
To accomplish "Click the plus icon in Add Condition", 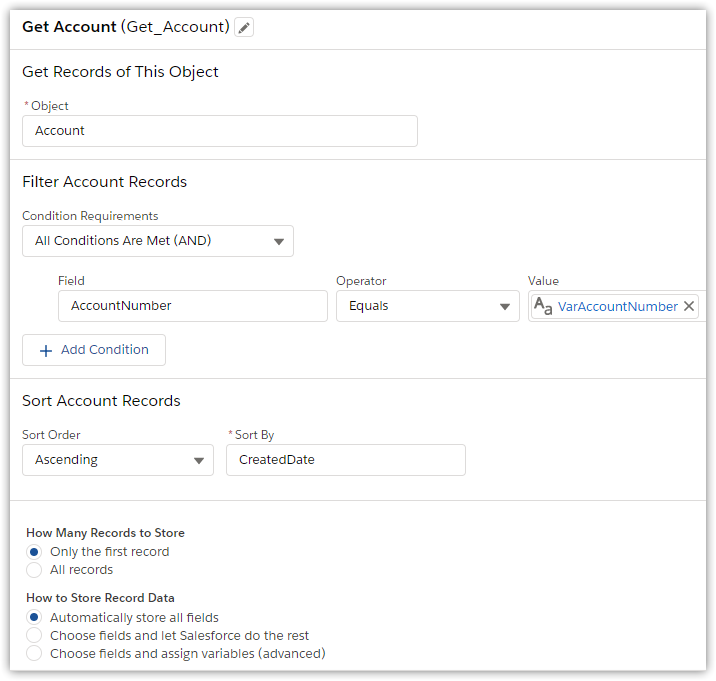I will pos(45,350).
